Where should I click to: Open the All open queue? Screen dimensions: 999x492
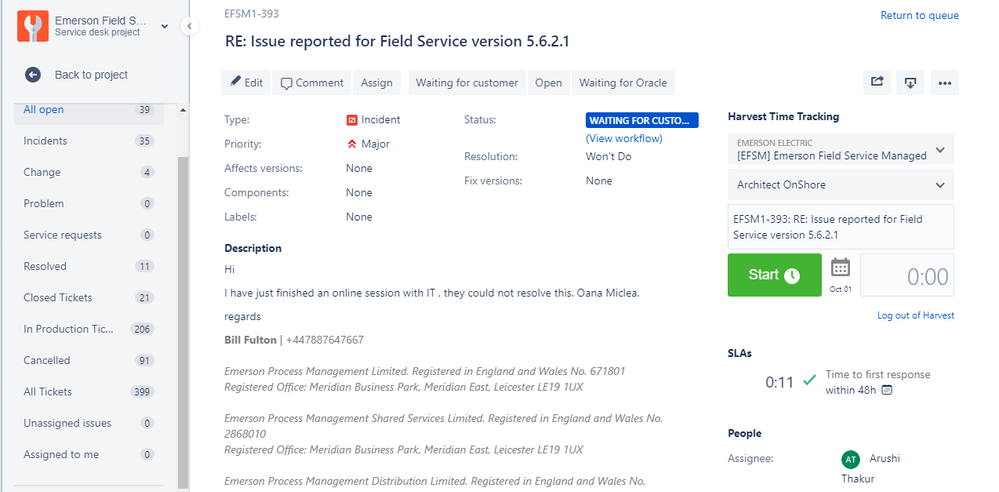pos(89,110)
